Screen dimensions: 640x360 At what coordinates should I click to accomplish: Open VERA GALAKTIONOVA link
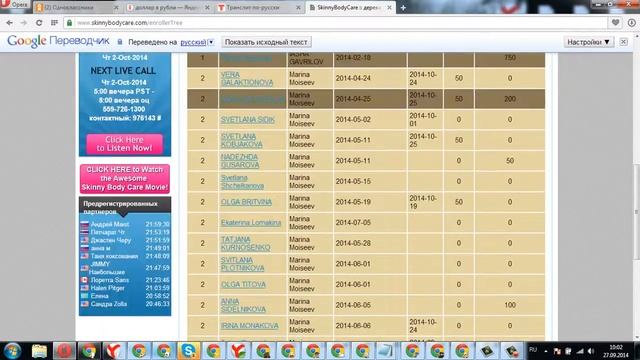[247, 78]
